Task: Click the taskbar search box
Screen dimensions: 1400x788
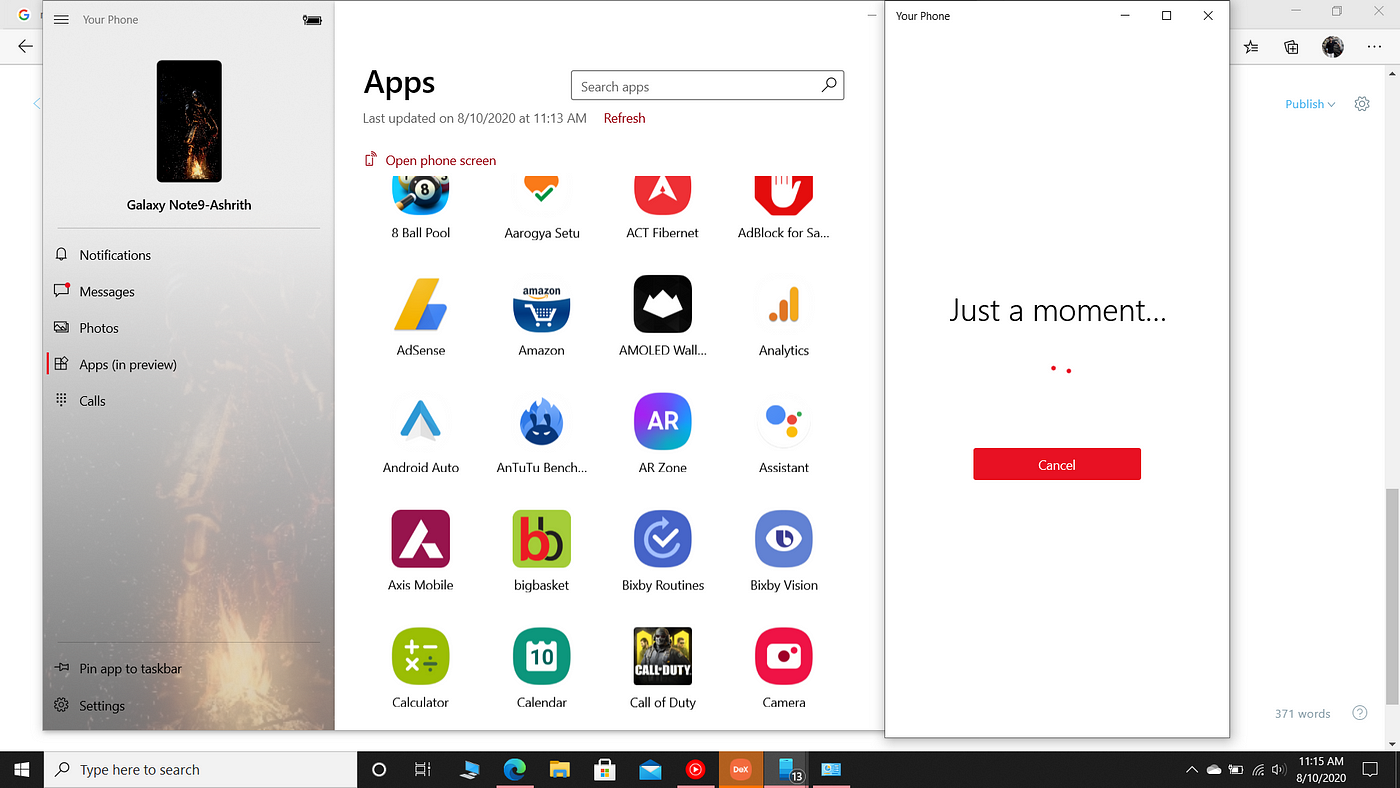Action: (200, 770)
